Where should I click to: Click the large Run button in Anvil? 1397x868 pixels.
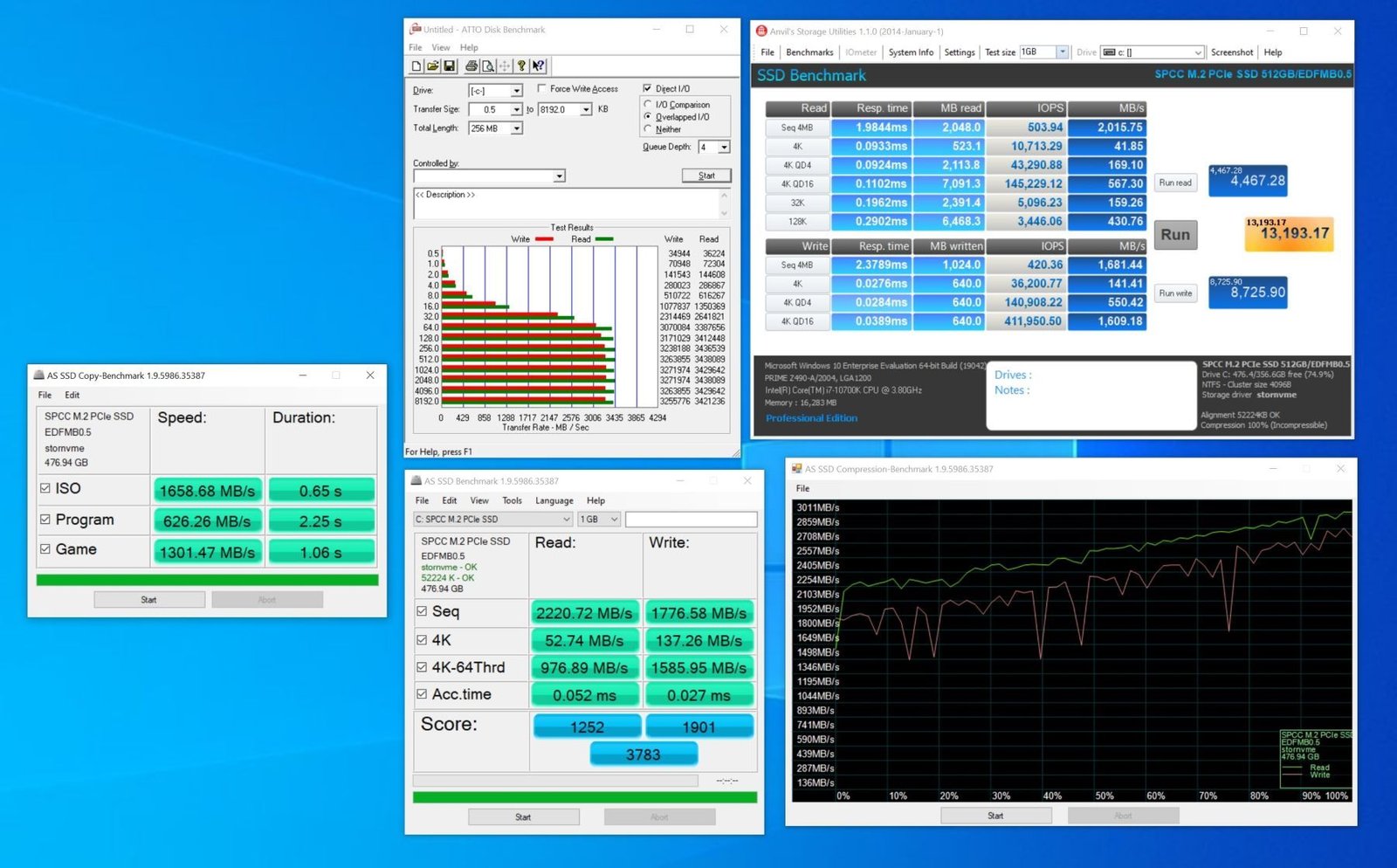(1175, 234)
